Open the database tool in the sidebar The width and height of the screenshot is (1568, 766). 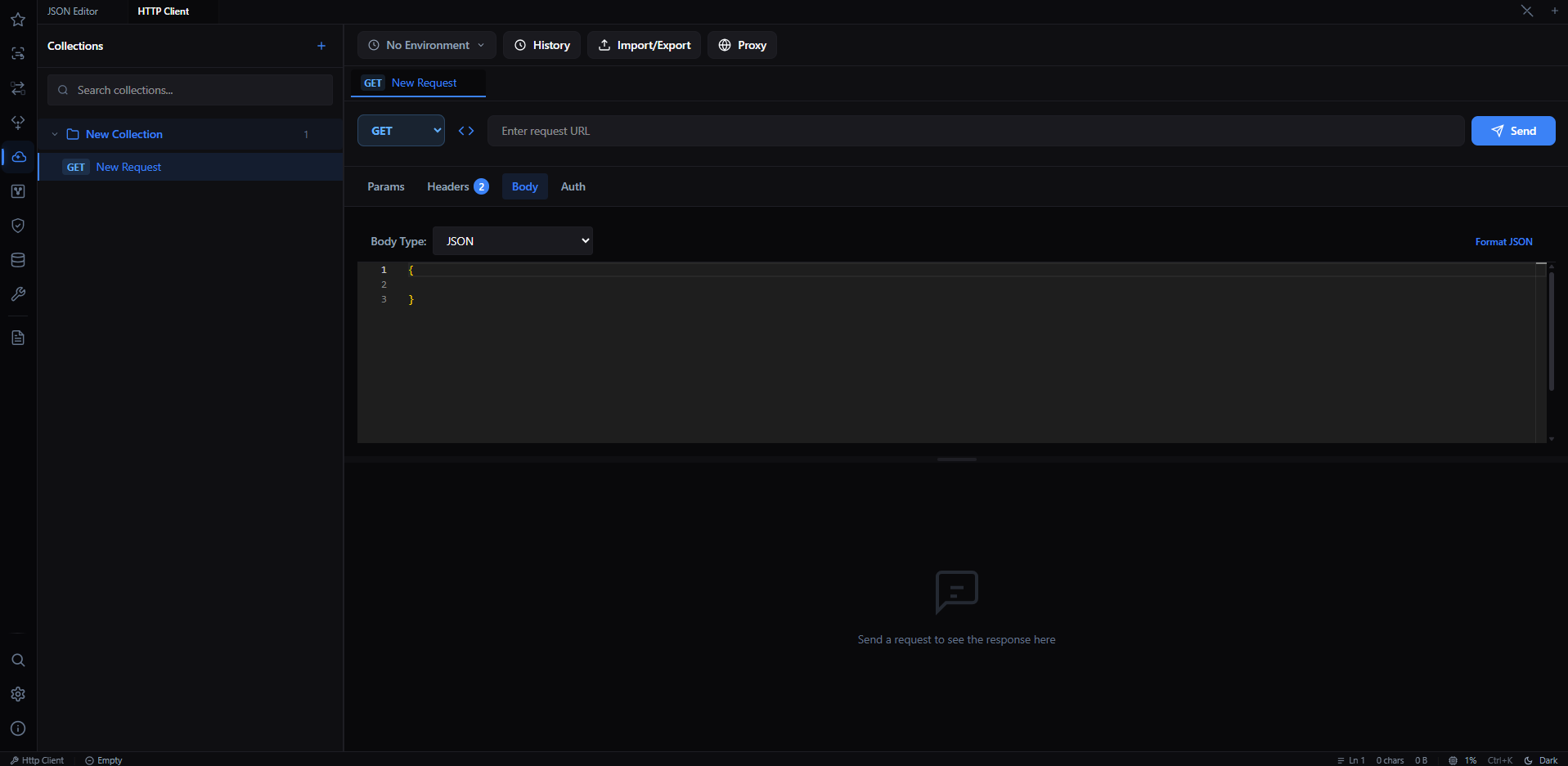click(17, 260)
